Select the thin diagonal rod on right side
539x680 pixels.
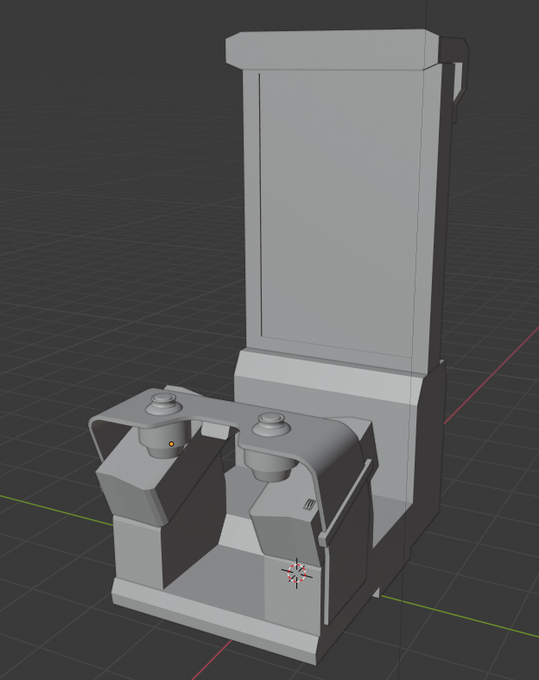[345, 503]
